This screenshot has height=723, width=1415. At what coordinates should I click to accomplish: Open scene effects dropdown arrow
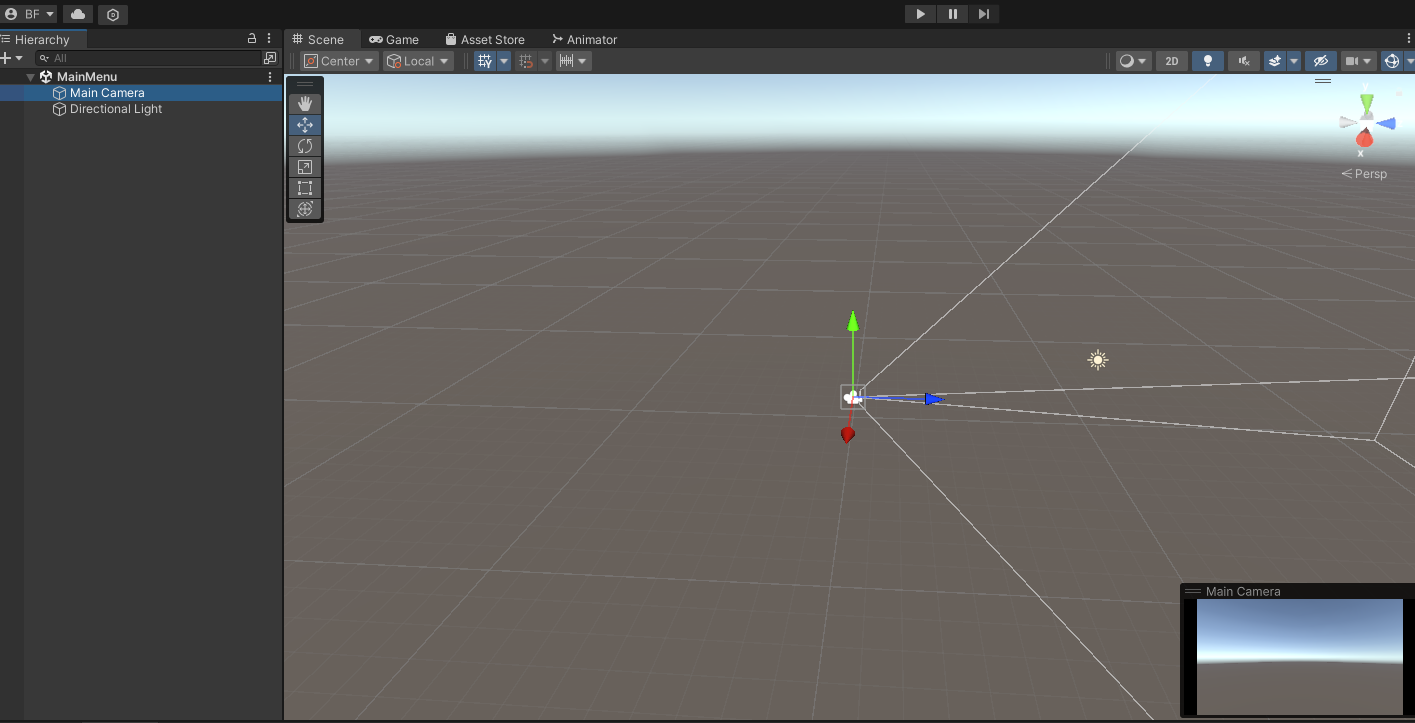coord(1294,61)
